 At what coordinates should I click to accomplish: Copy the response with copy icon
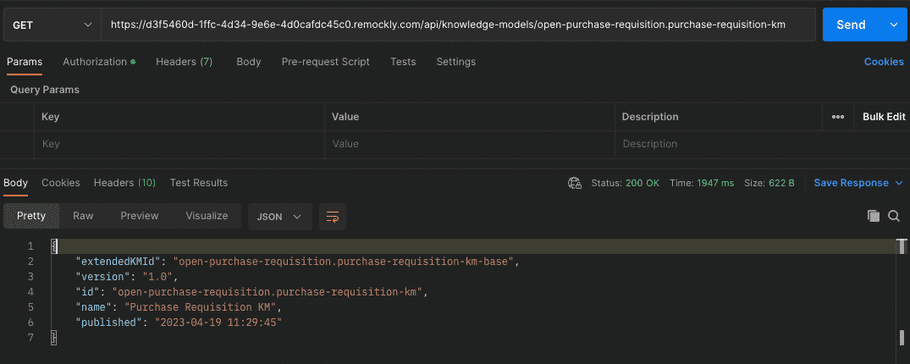pos(873,217)
